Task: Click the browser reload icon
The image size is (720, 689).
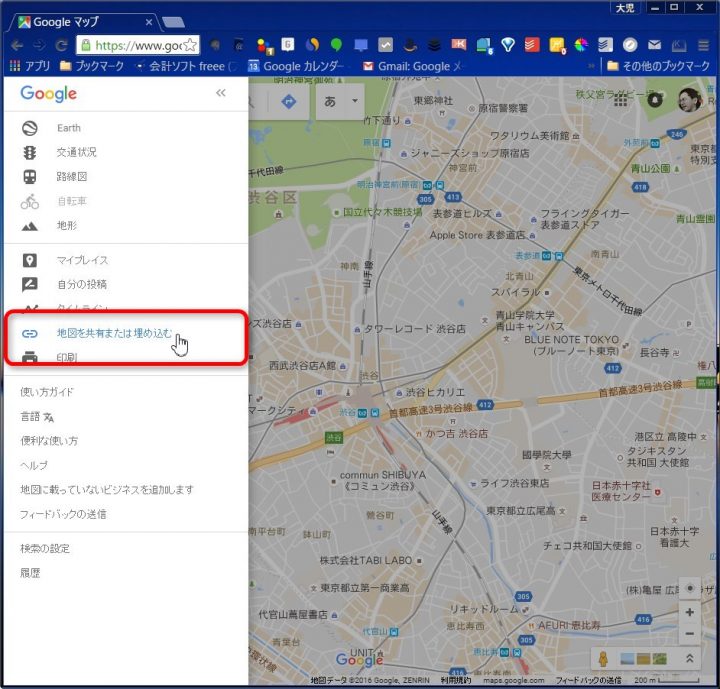Action: (x=61, y=45)
